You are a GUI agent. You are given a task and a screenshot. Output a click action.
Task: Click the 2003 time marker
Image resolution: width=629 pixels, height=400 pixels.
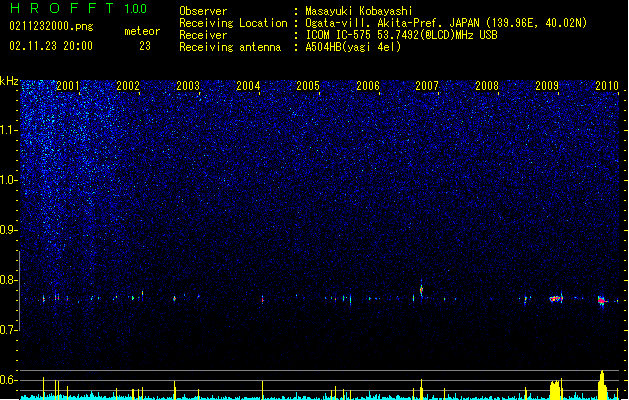188,85
